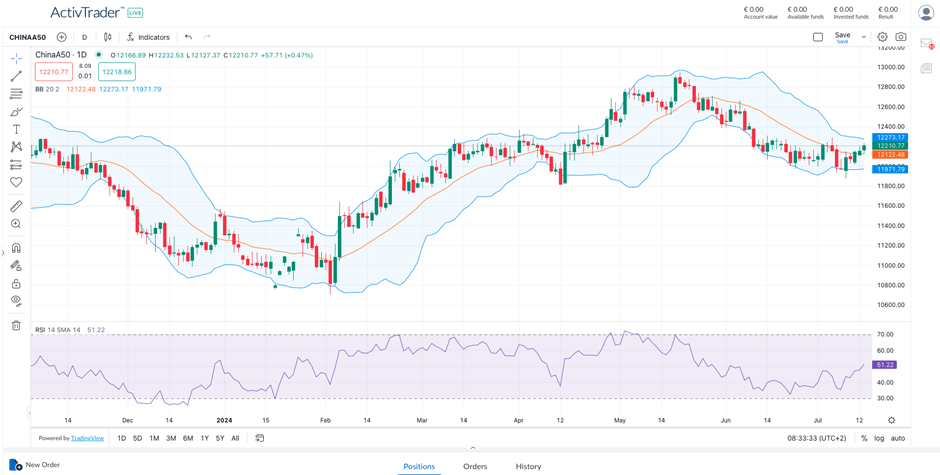
Task: Expand the Save layout dropdown arrow
Action: pos(864,37)
